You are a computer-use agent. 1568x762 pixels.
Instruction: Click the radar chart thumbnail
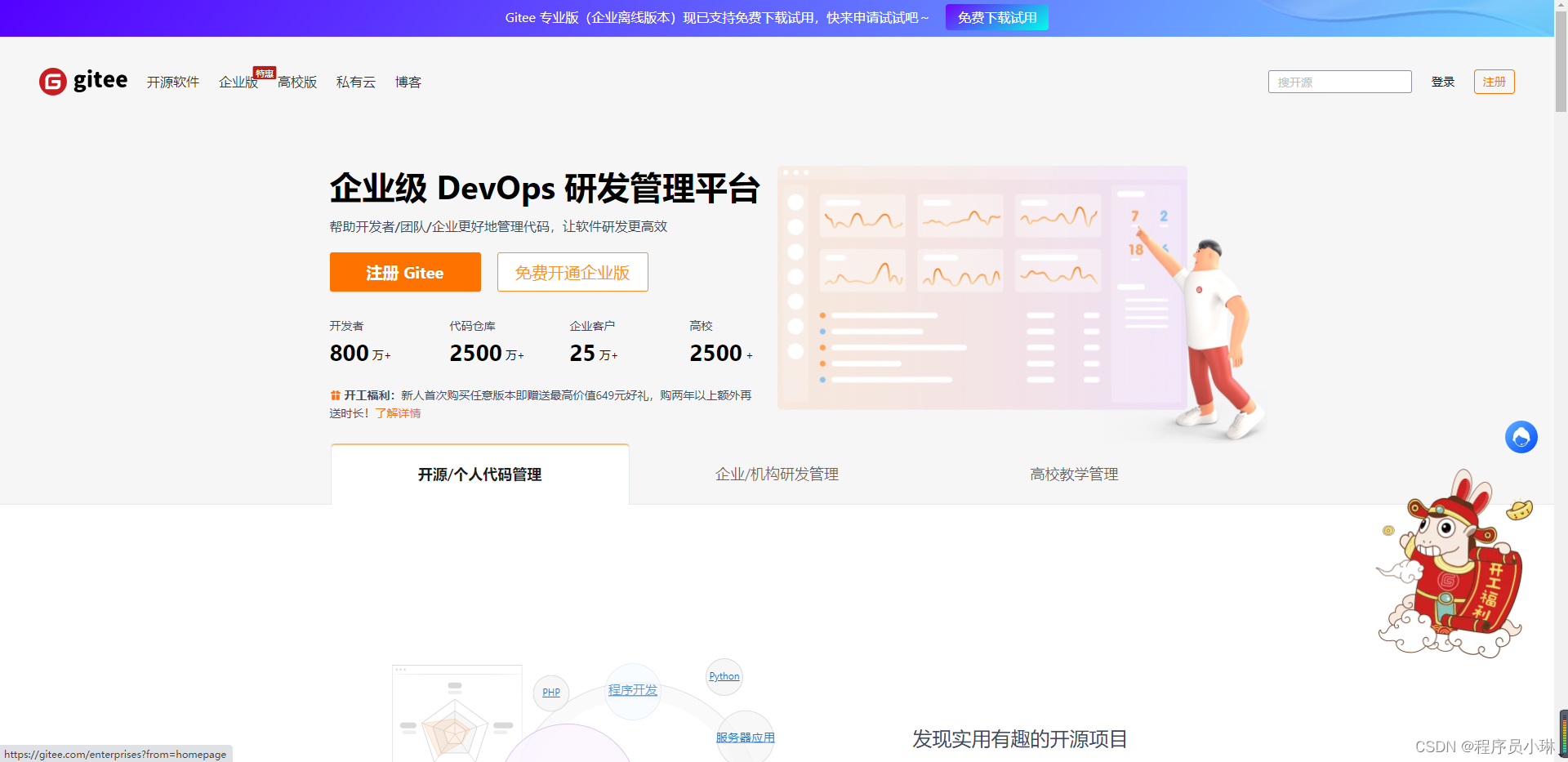457,714
